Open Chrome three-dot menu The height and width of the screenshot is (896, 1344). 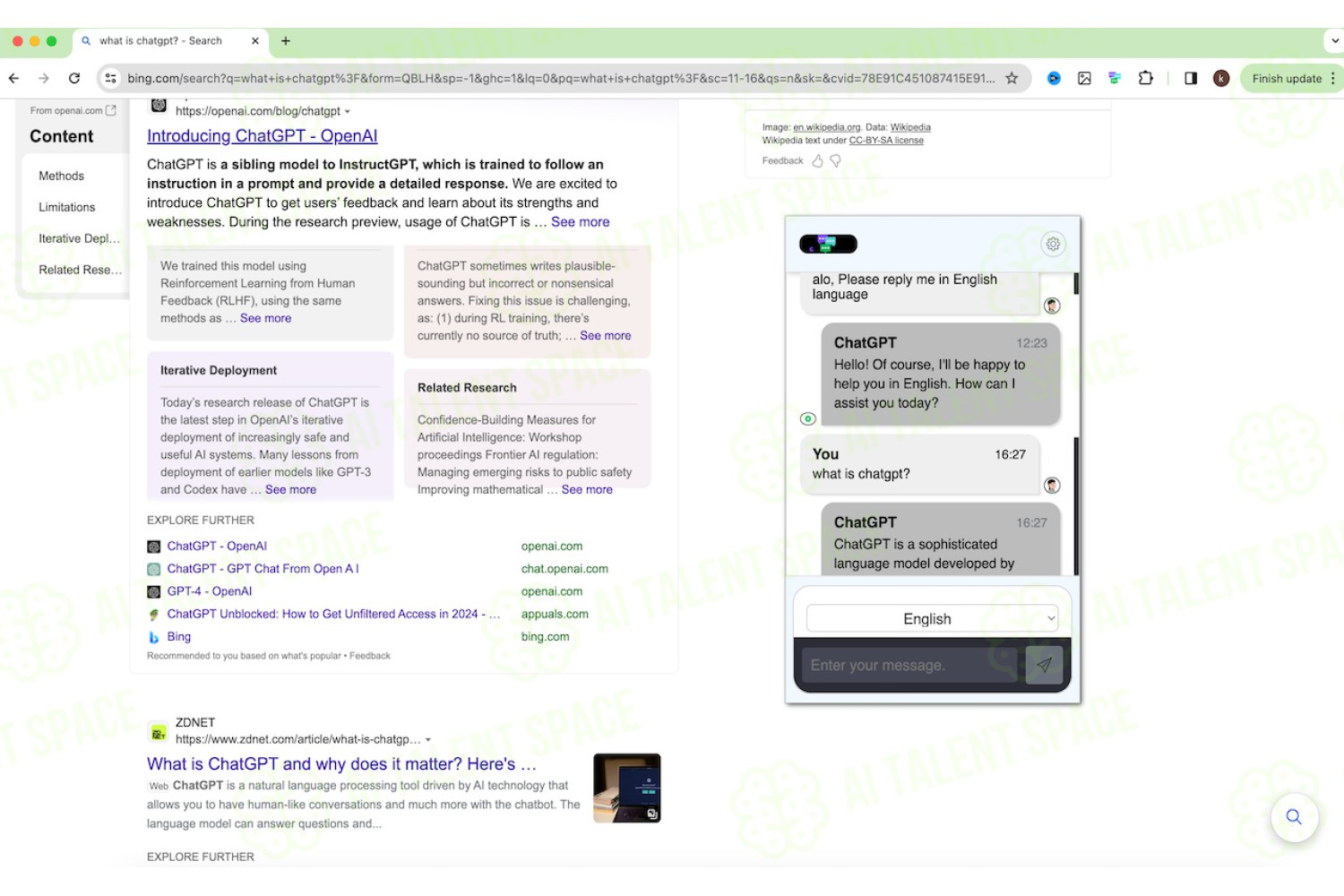point(1333,78)
